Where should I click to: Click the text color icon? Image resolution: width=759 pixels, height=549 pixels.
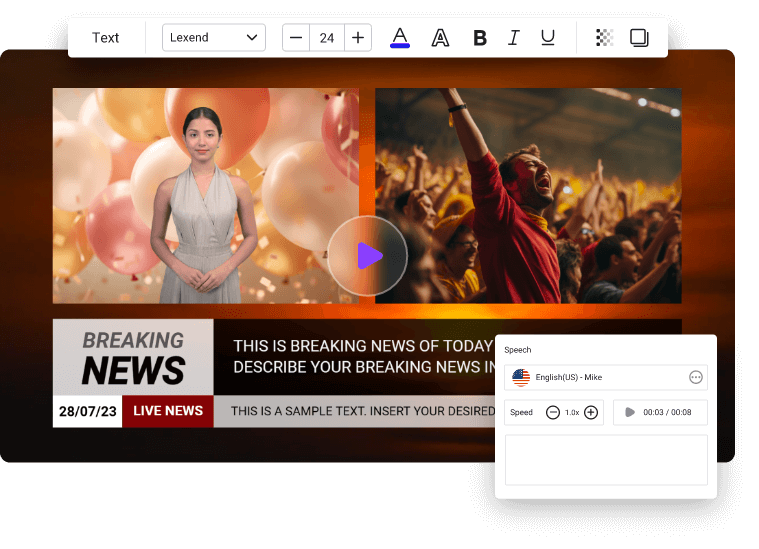[400, 38]
